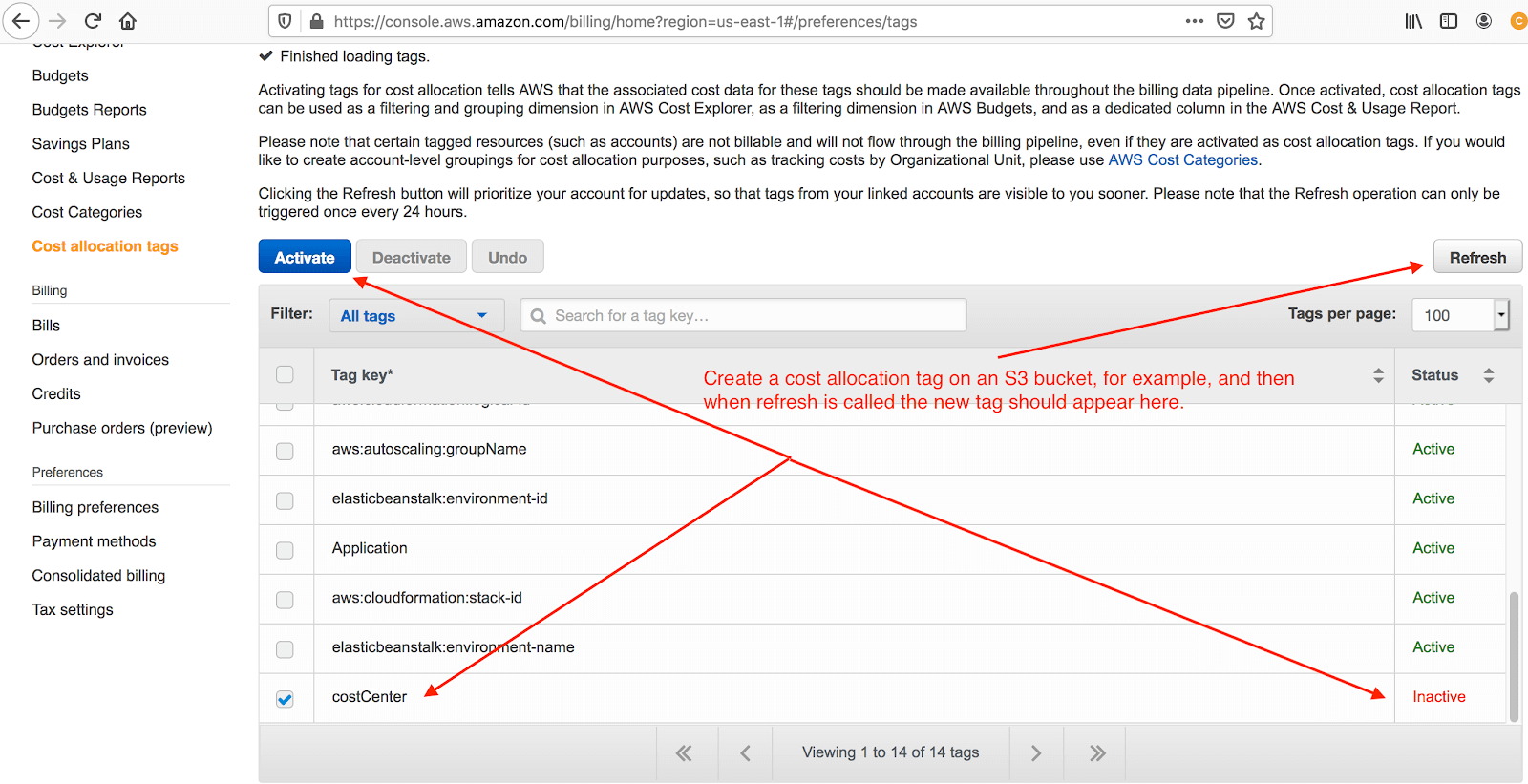Click the Deactivate button

click(412, 257)
